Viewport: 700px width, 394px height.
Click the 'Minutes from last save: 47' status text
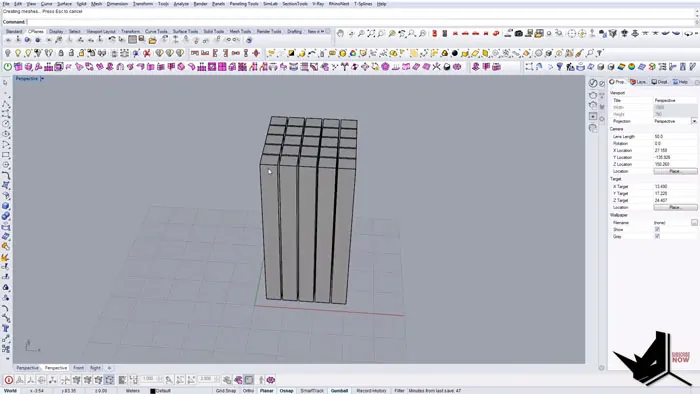pos(434,391)
